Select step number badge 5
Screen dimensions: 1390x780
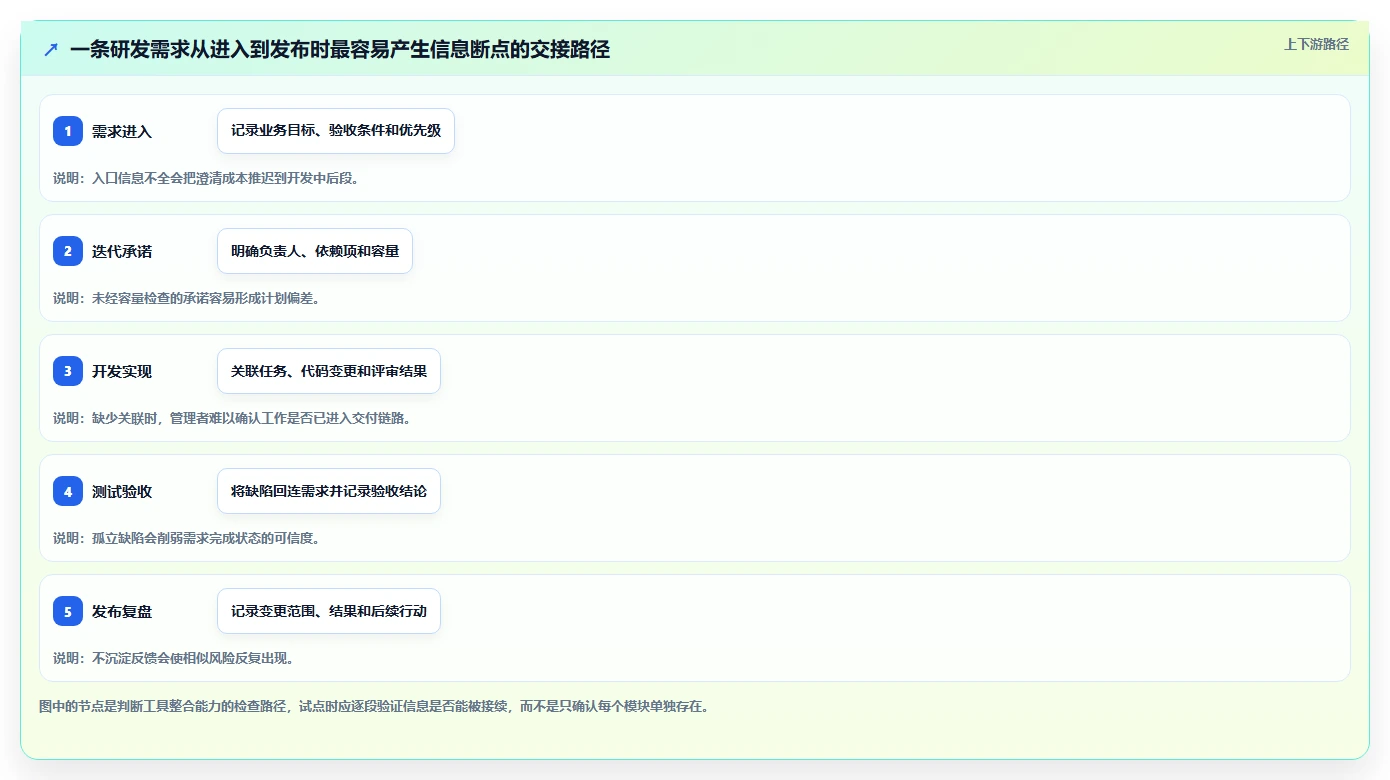(x=68, y=611)
